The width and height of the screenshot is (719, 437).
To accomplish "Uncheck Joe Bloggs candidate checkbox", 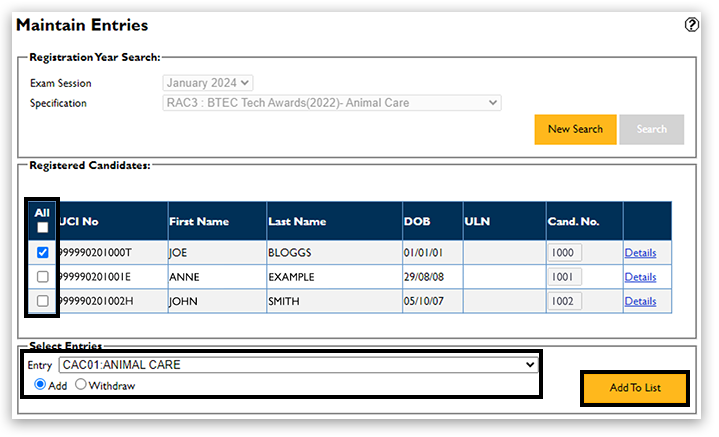I will coord(42,253).
